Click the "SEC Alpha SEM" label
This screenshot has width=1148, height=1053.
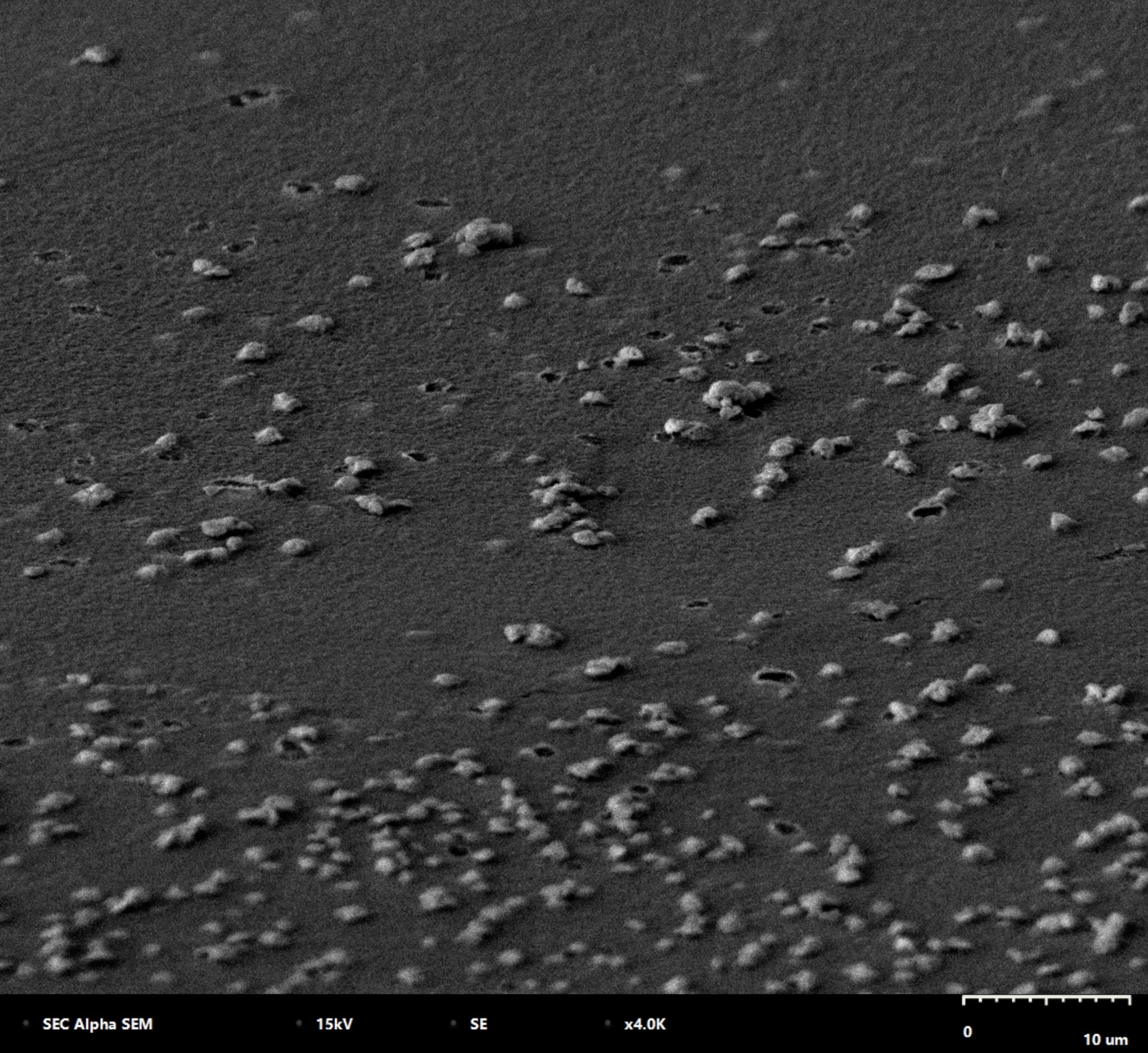[98, 1024]
